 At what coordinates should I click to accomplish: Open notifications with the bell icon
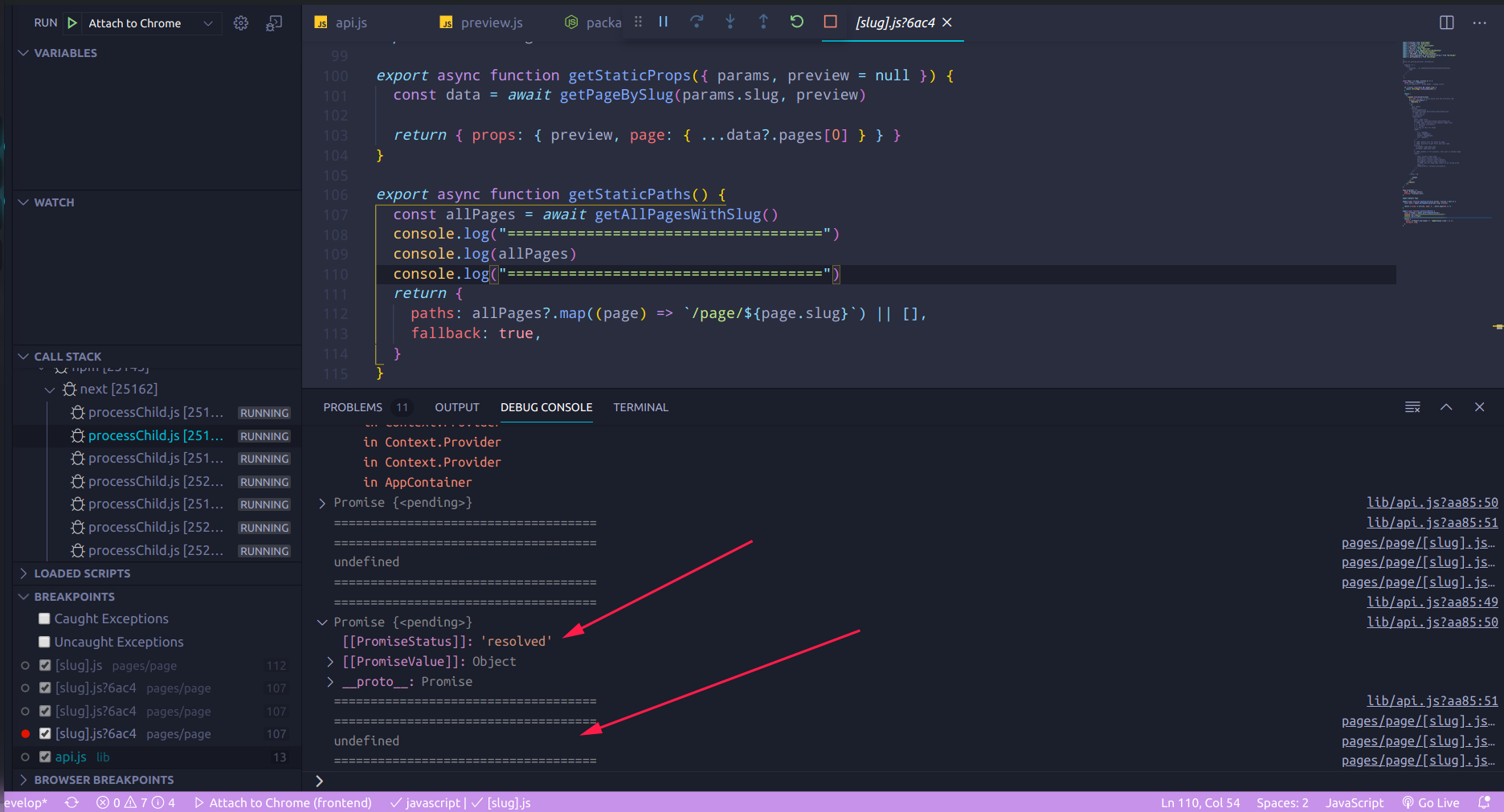click(x=1484, y=802)
